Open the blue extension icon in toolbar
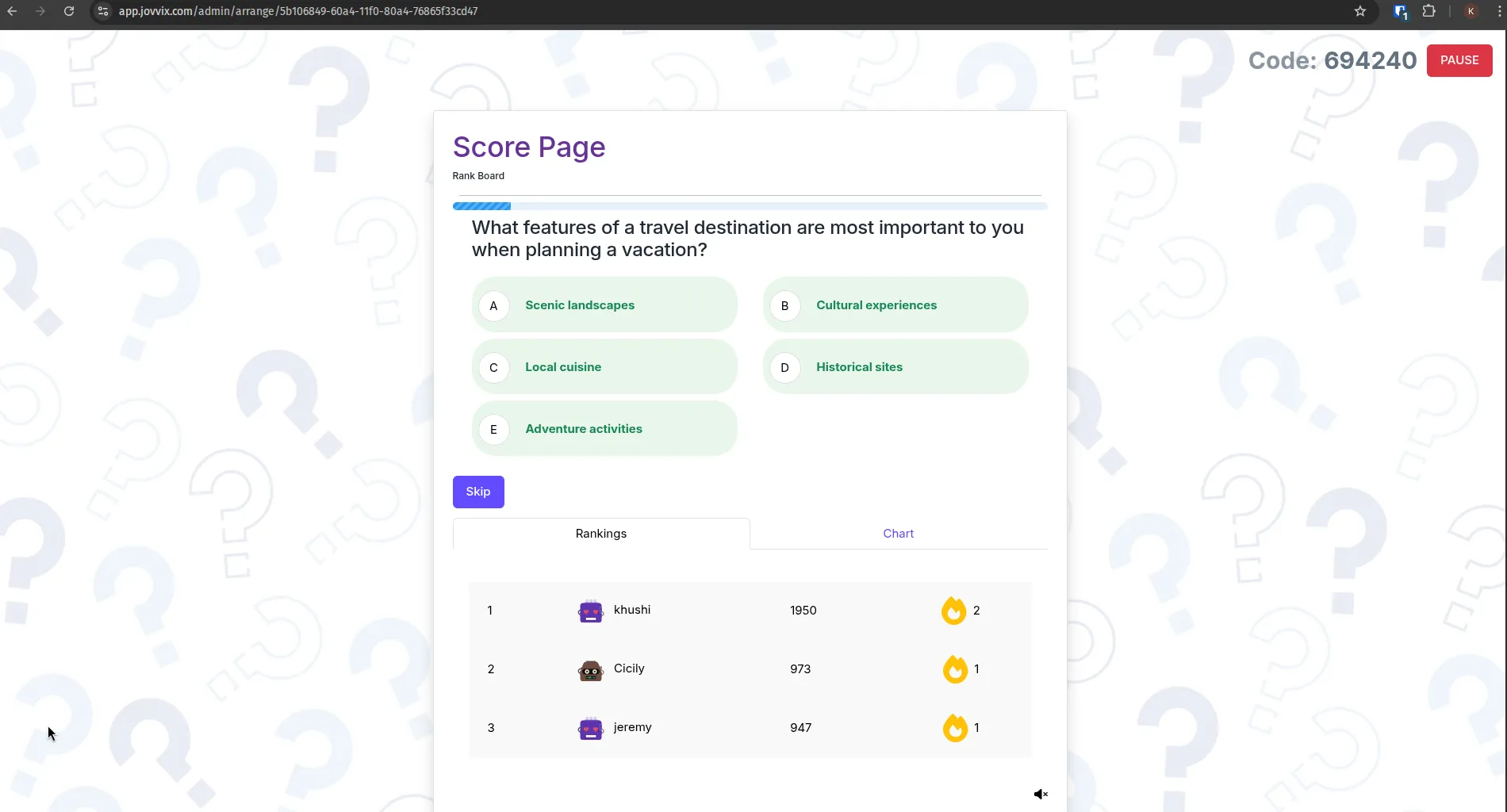 tap(1401, 12)
